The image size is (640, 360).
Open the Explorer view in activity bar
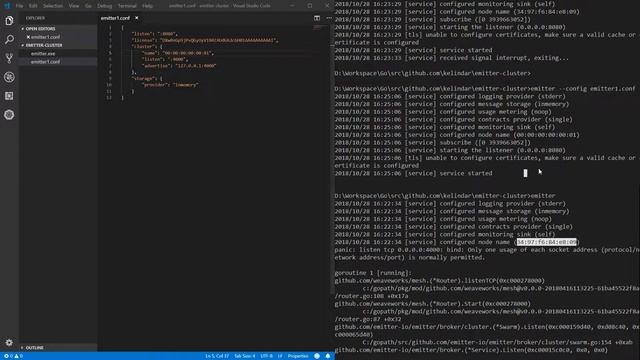pyautogui.click(x=9, y=20)
